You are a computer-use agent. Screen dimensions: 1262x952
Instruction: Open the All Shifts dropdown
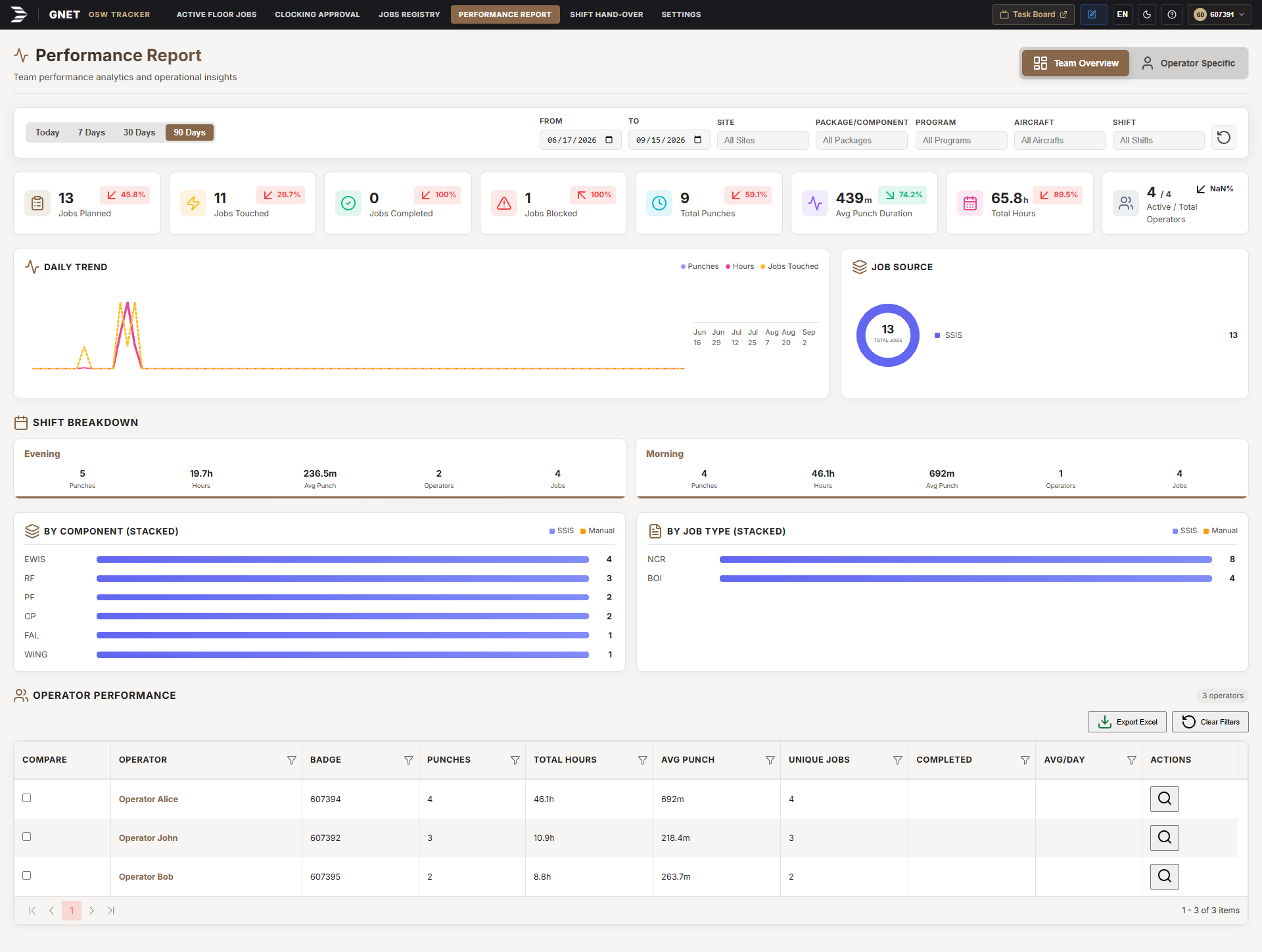click(x=1158, y=140)
